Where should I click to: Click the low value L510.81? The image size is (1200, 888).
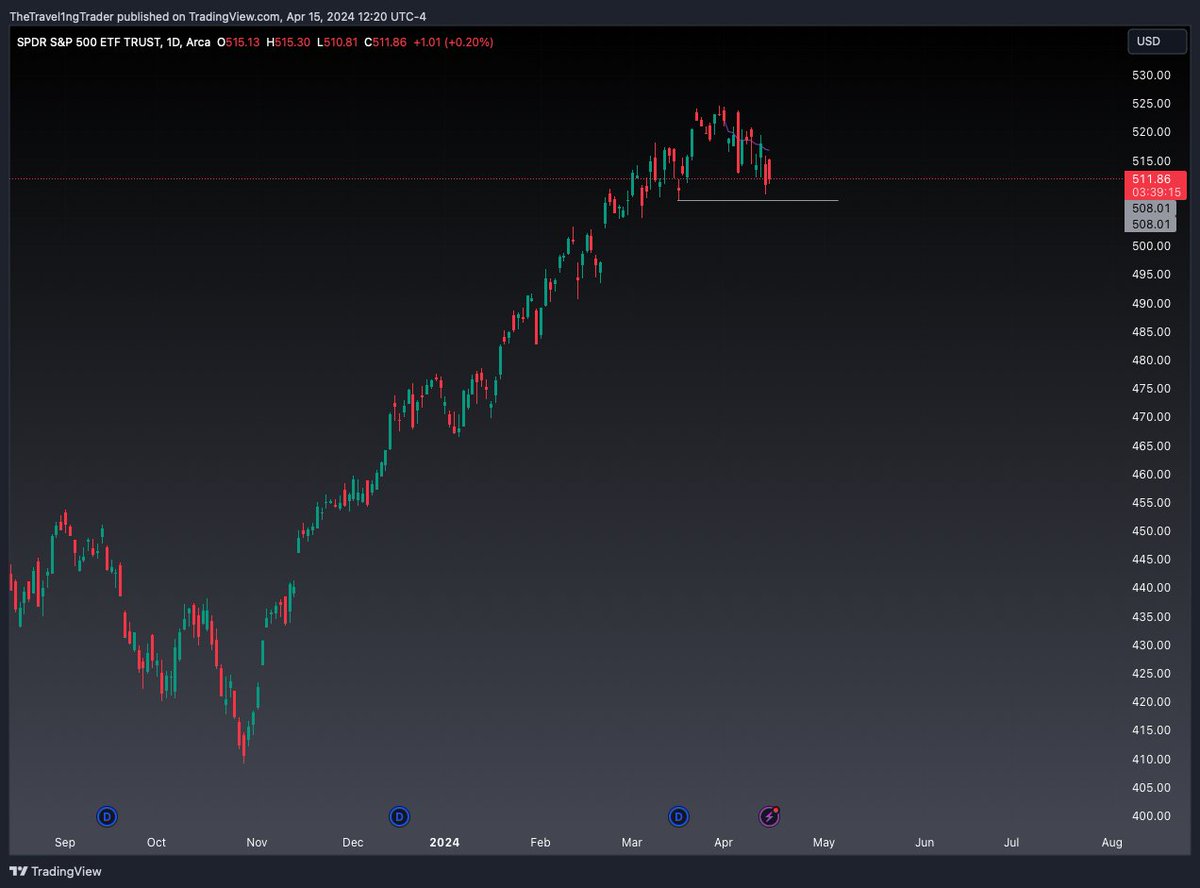(336, 42)
